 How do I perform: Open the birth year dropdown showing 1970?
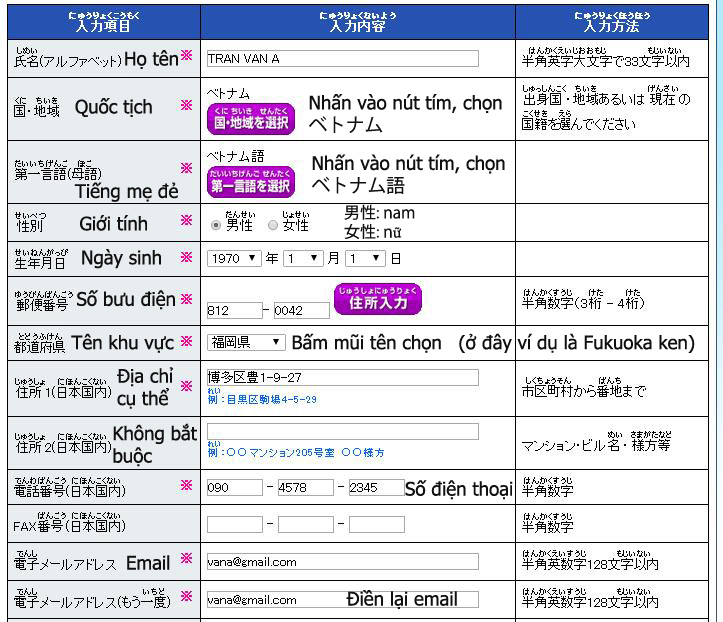pos(234,258)
